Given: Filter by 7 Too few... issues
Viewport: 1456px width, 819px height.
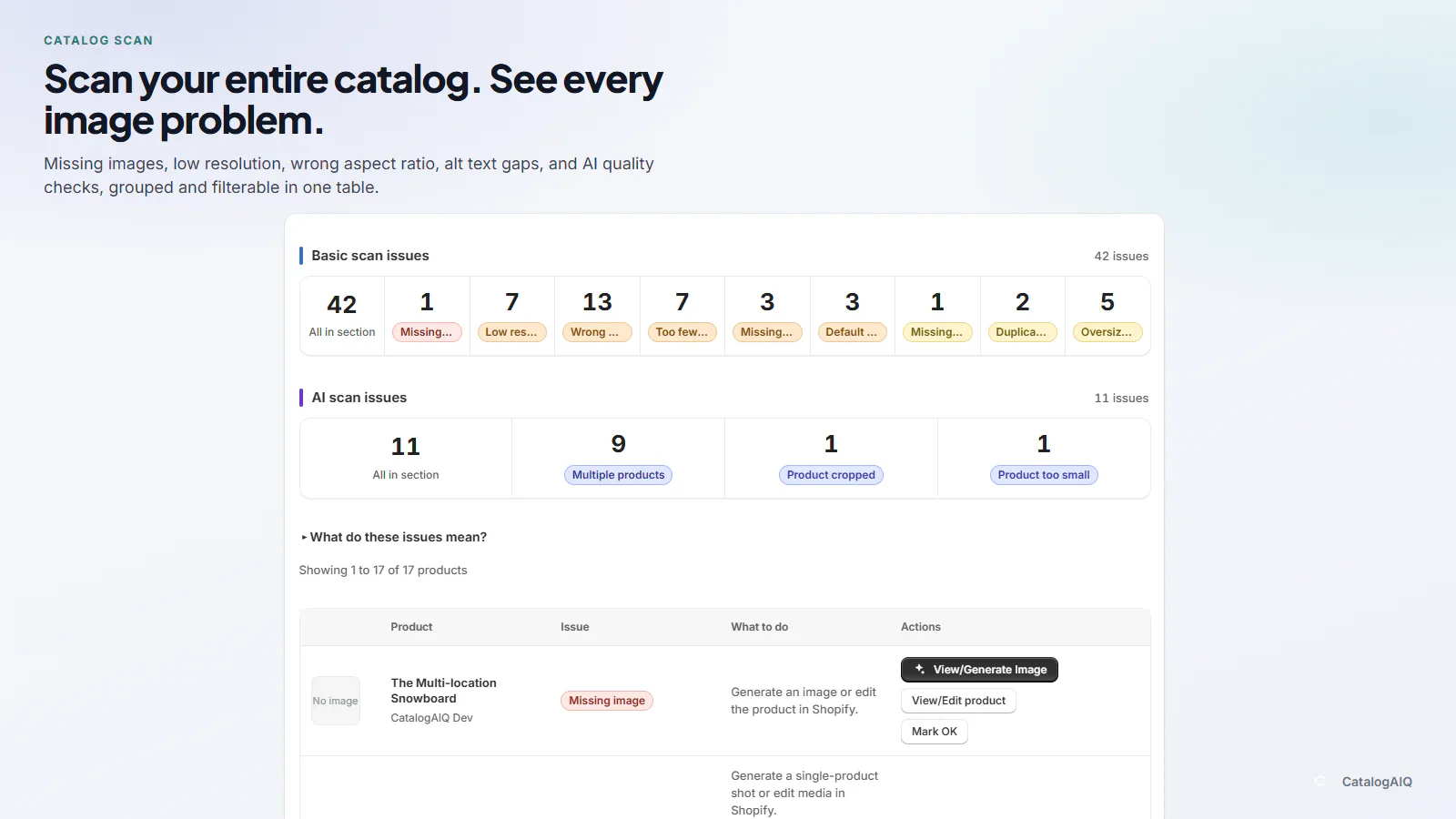Looking at the screenshot, I should (682, 316).
